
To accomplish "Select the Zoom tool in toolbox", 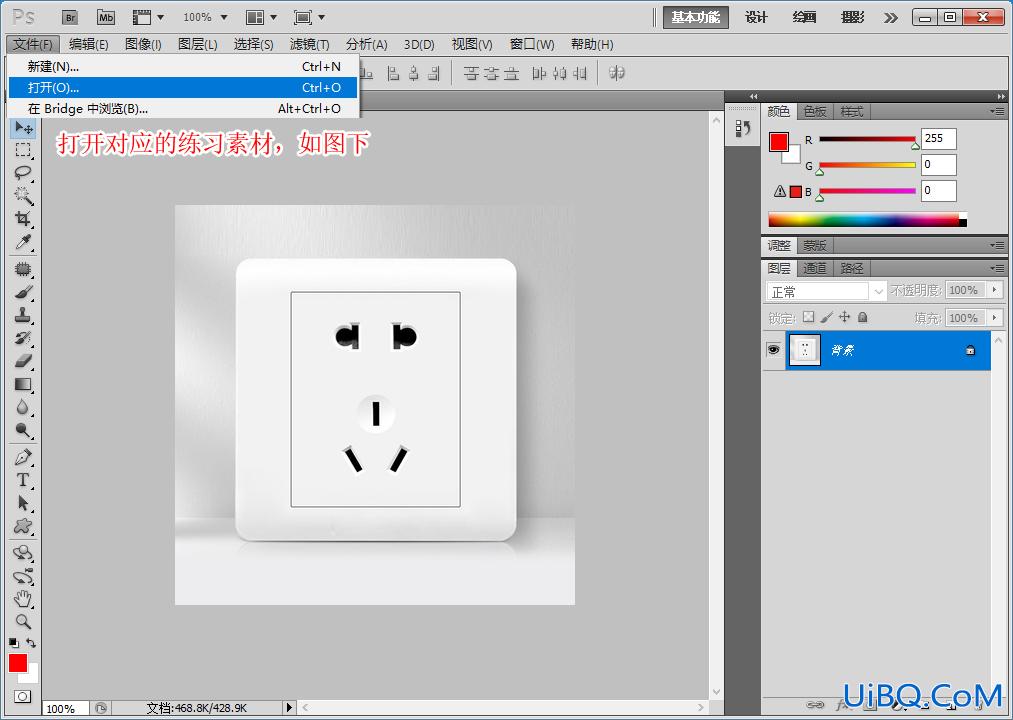I will coord(23,621).
